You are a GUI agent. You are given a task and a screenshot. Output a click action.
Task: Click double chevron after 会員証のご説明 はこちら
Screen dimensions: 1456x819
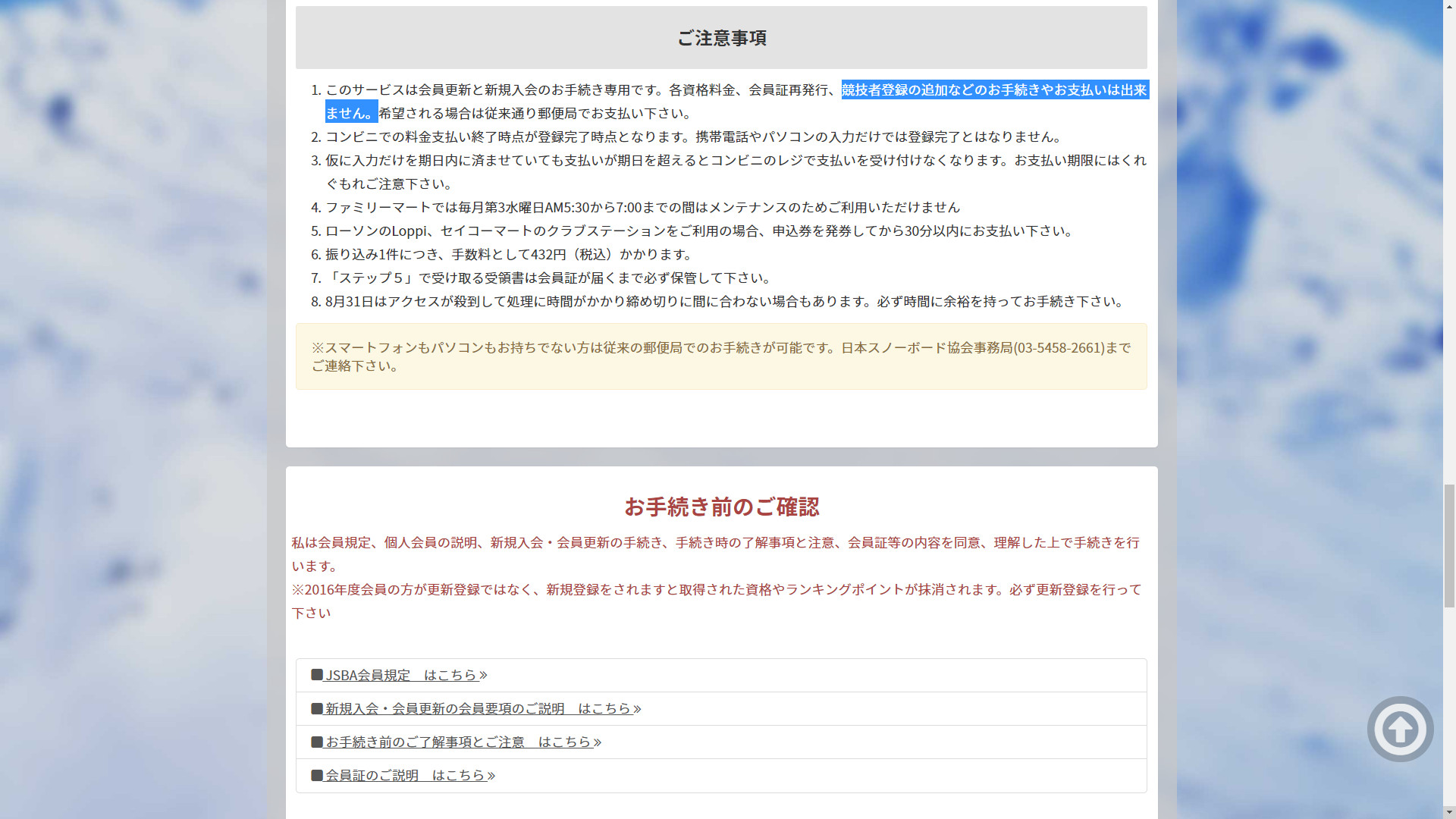click(x=491, y=775)
